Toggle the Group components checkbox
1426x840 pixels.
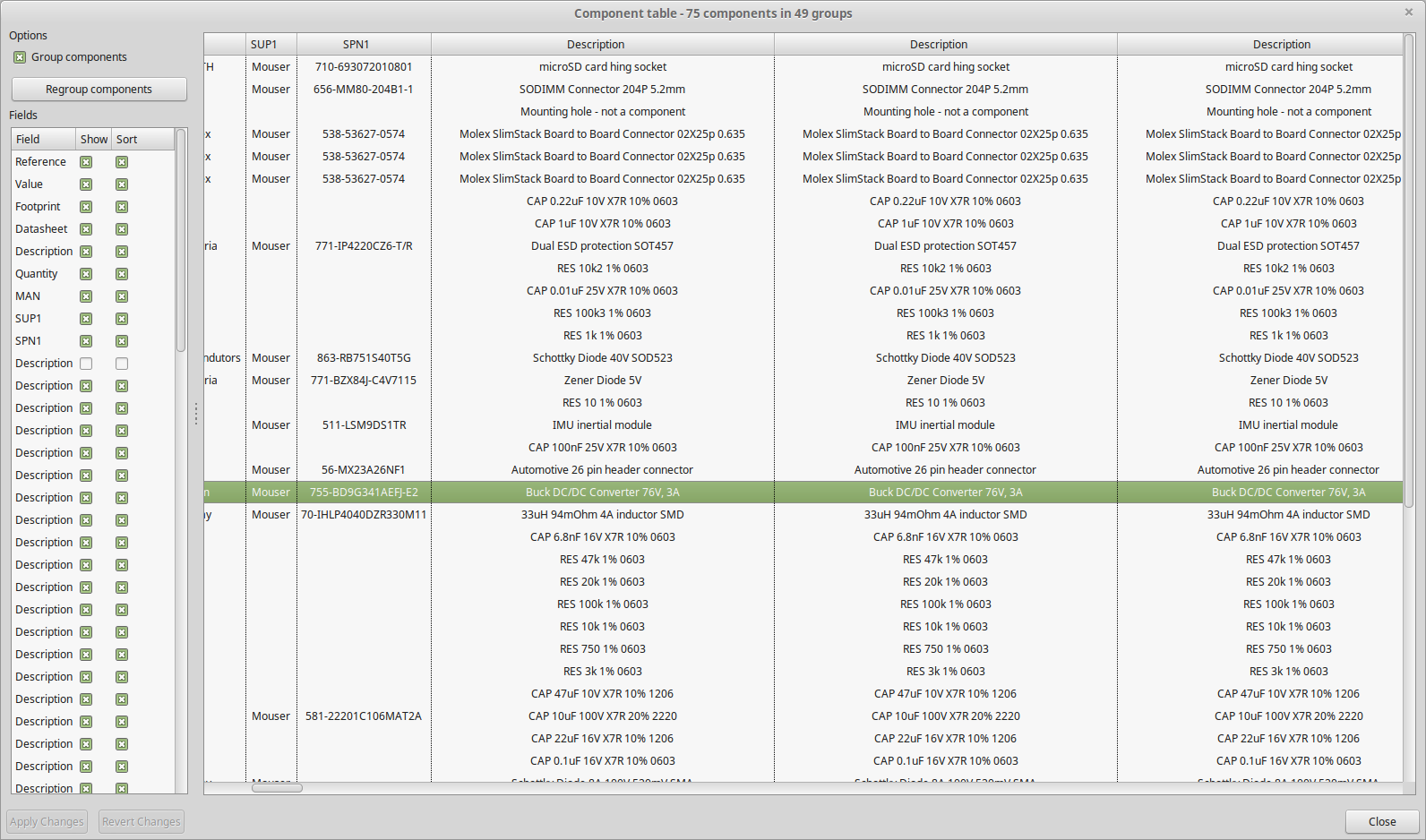20,57
